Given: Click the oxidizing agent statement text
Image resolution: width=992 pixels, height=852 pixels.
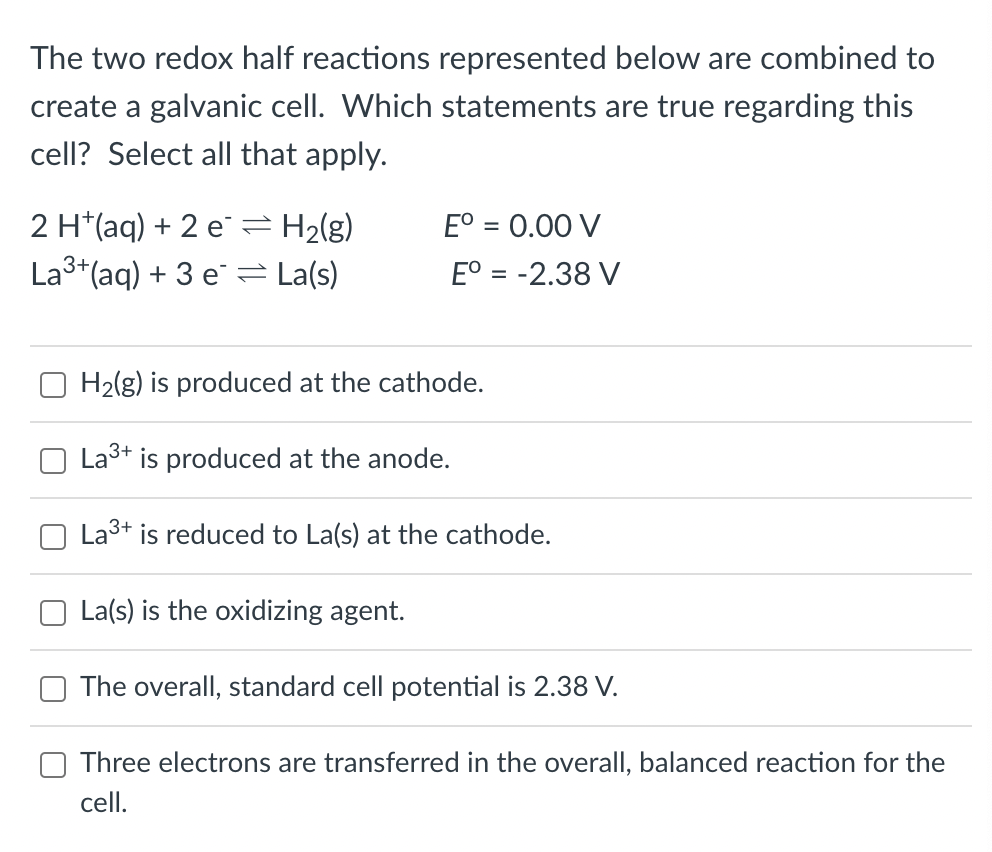Looking at the screenshot, I should pyautogui.click(x=242, y=611).
